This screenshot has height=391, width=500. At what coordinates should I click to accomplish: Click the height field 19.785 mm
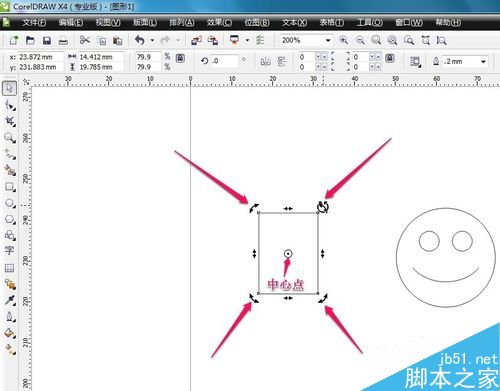click(101, 67)
